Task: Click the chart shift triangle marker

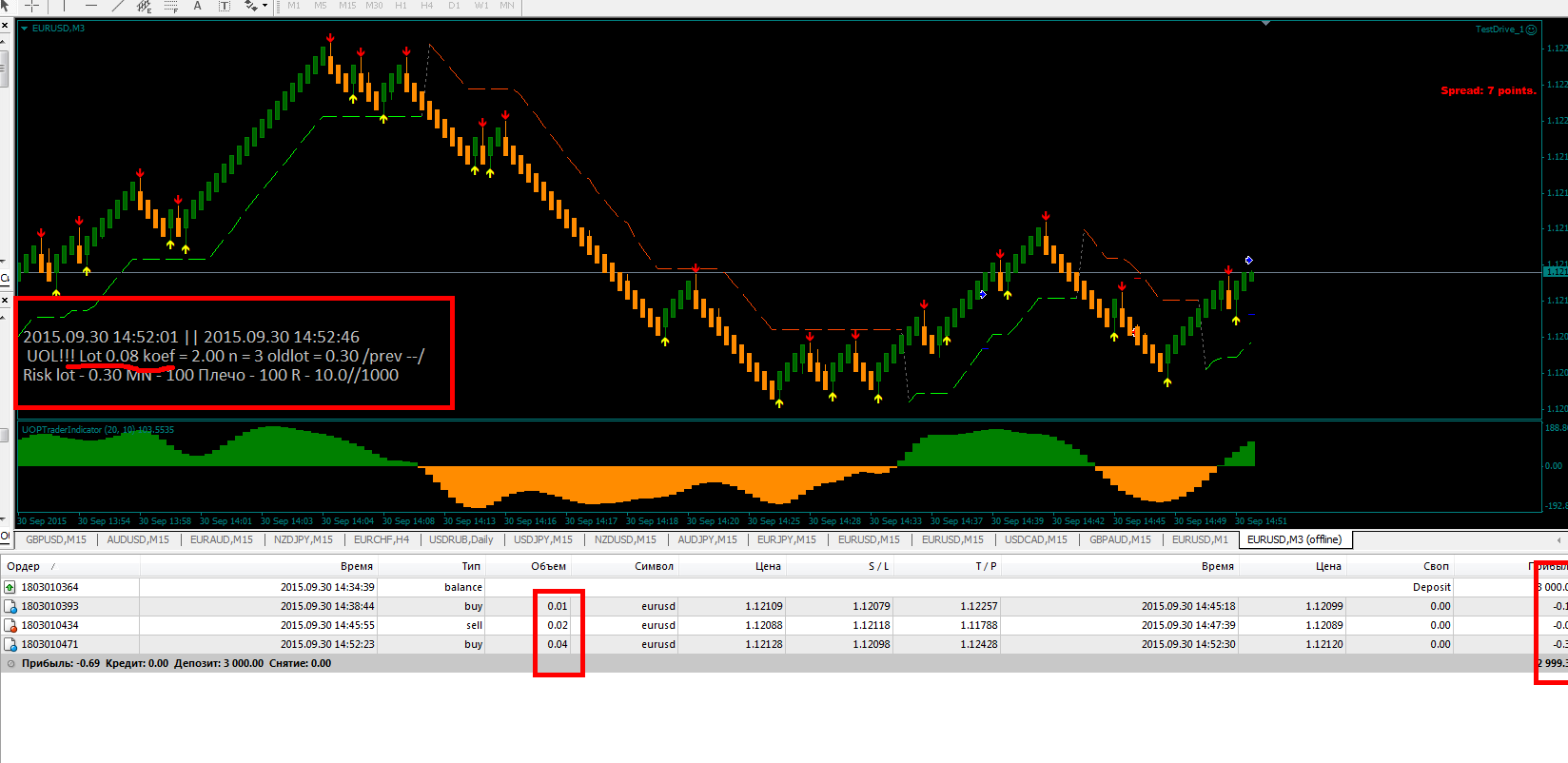Action: [1265, 23]
